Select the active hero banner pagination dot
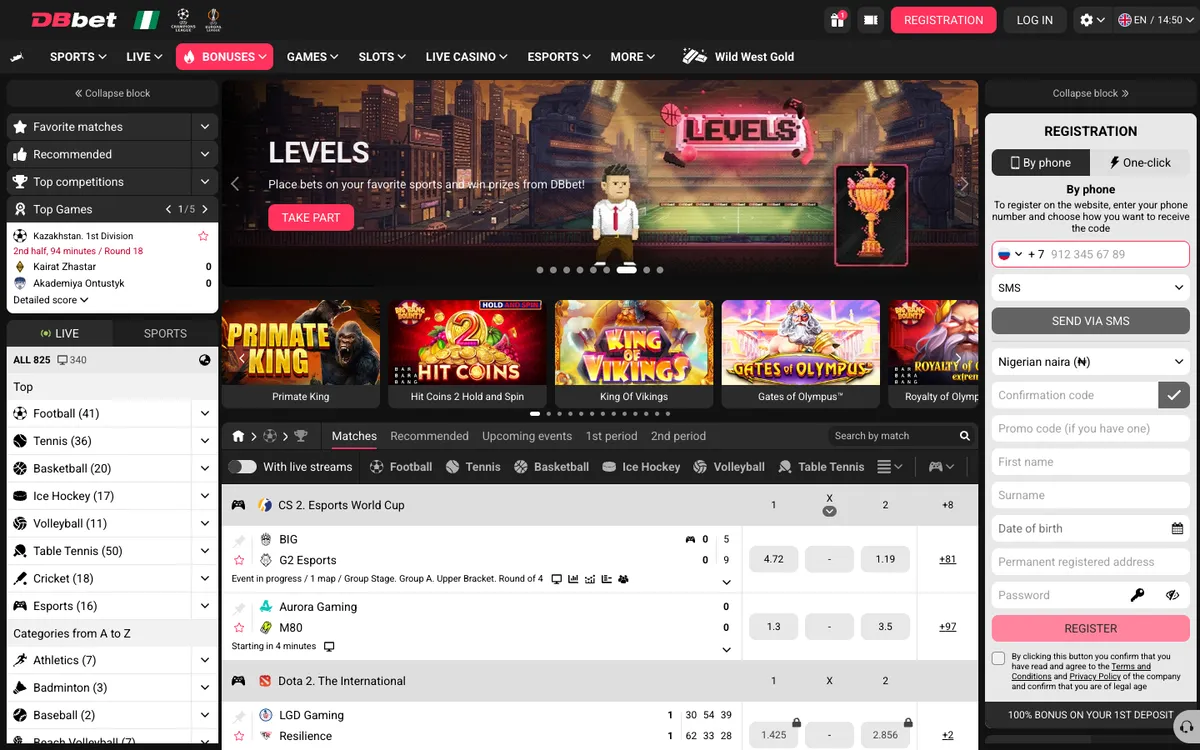Image resolution: width=1200 pixels, height=750 pixels. coord(627,270)
